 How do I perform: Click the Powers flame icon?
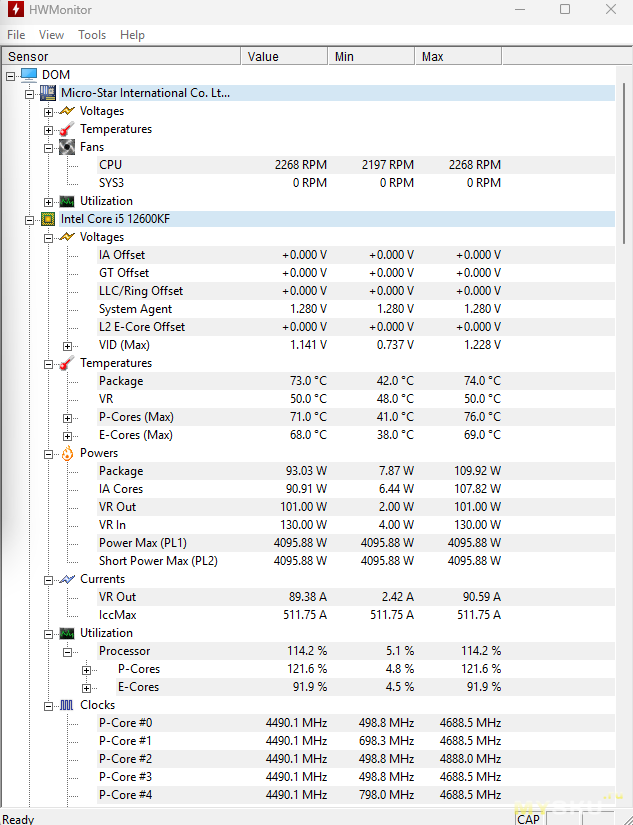point(67,453)
